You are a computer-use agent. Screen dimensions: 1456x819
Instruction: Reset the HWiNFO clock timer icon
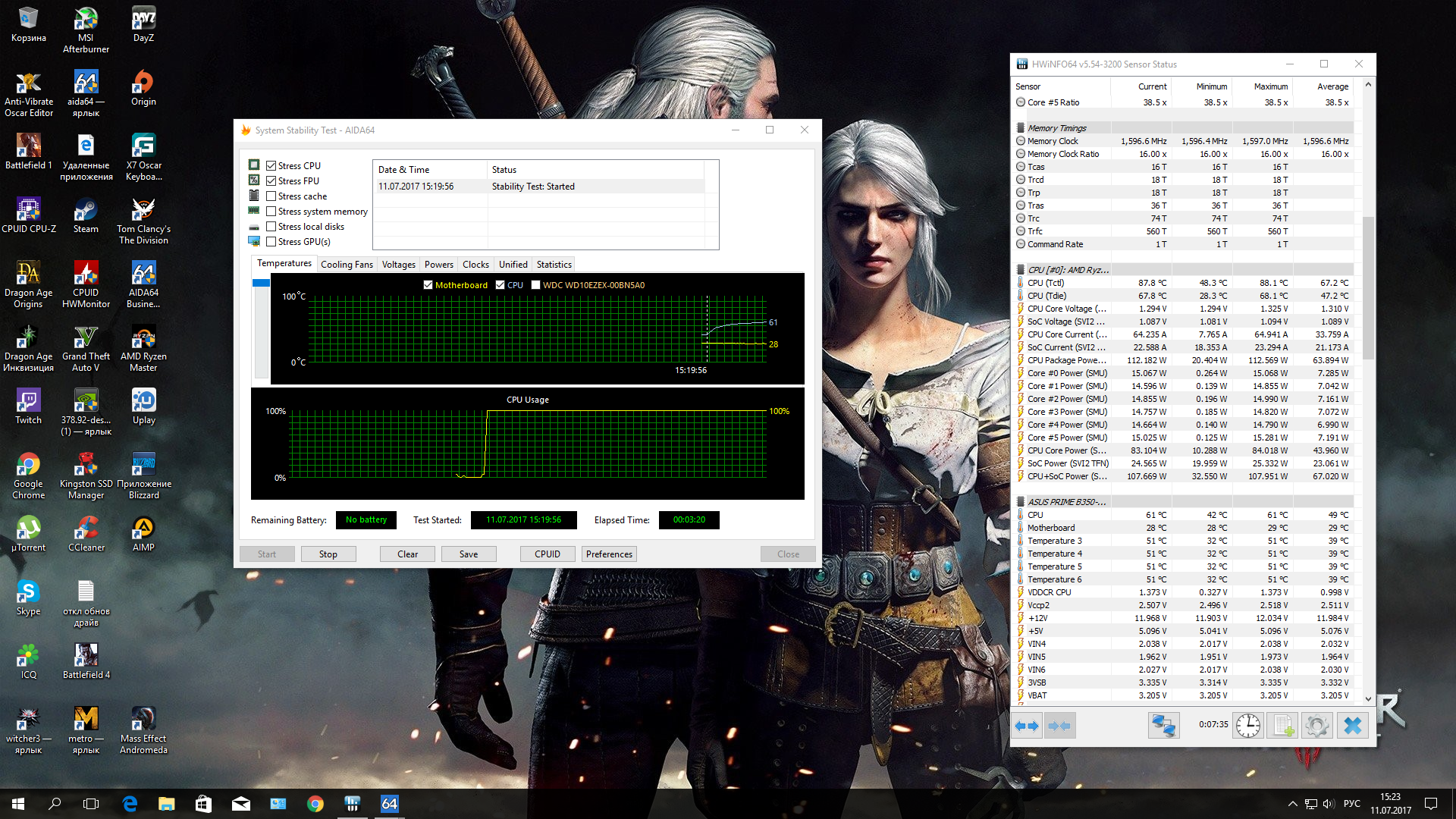point(1247,726)
